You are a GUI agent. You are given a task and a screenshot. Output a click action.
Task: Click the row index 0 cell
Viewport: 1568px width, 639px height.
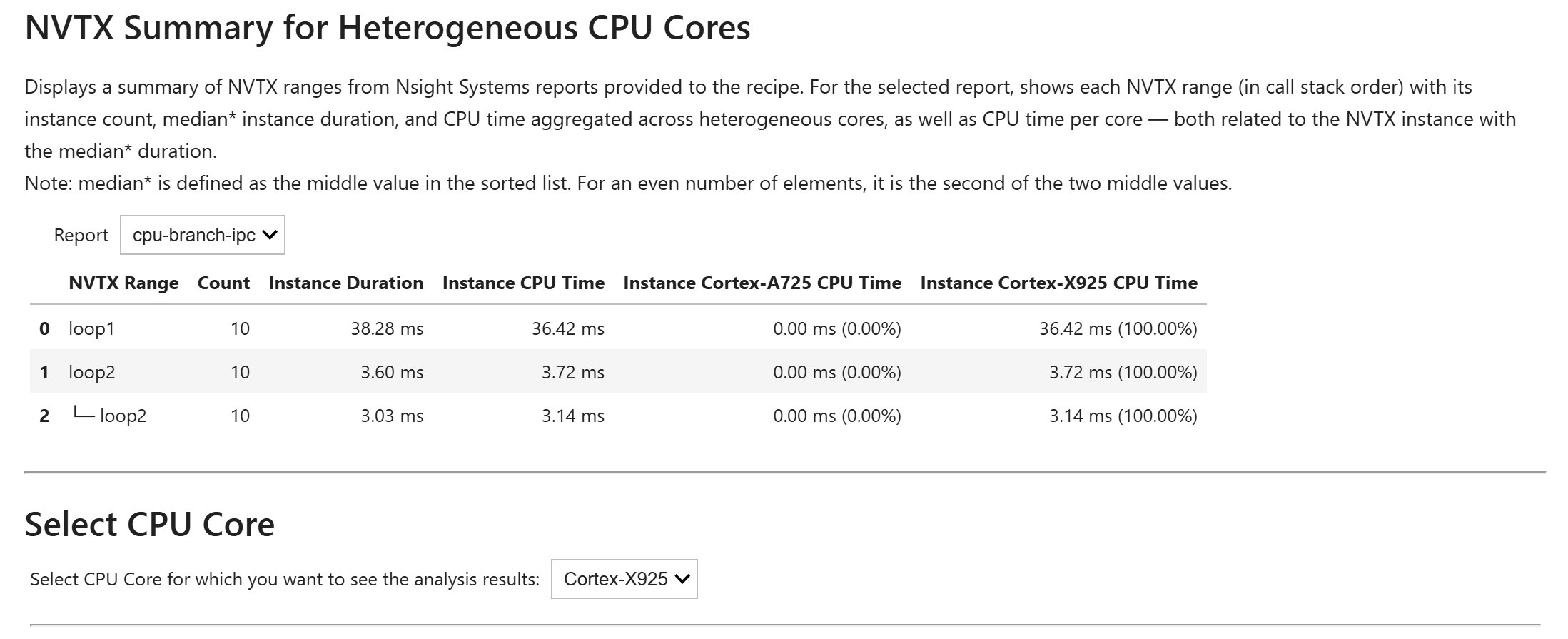(44, 329)
